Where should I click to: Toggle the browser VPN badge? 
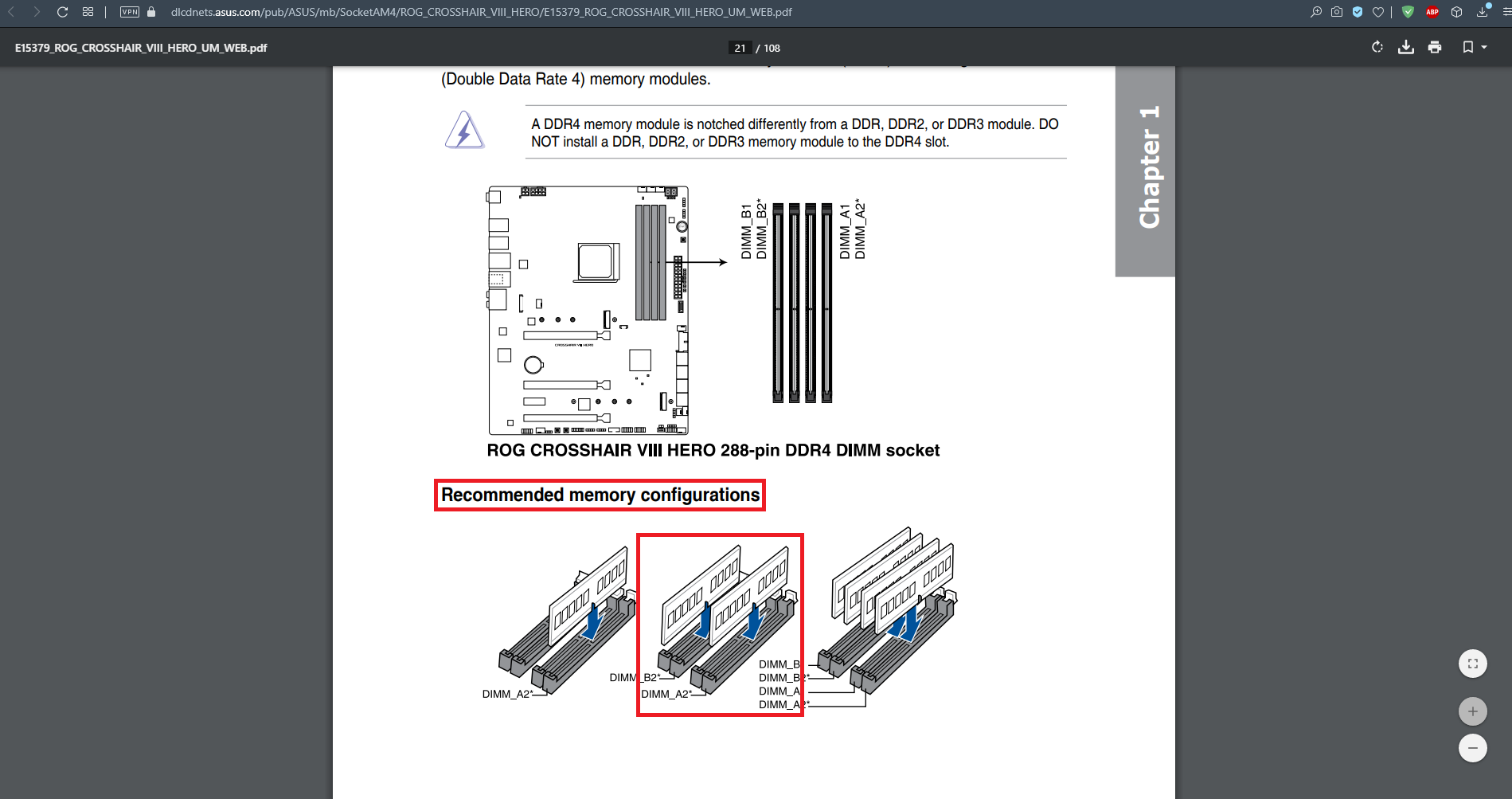point(130,12)
